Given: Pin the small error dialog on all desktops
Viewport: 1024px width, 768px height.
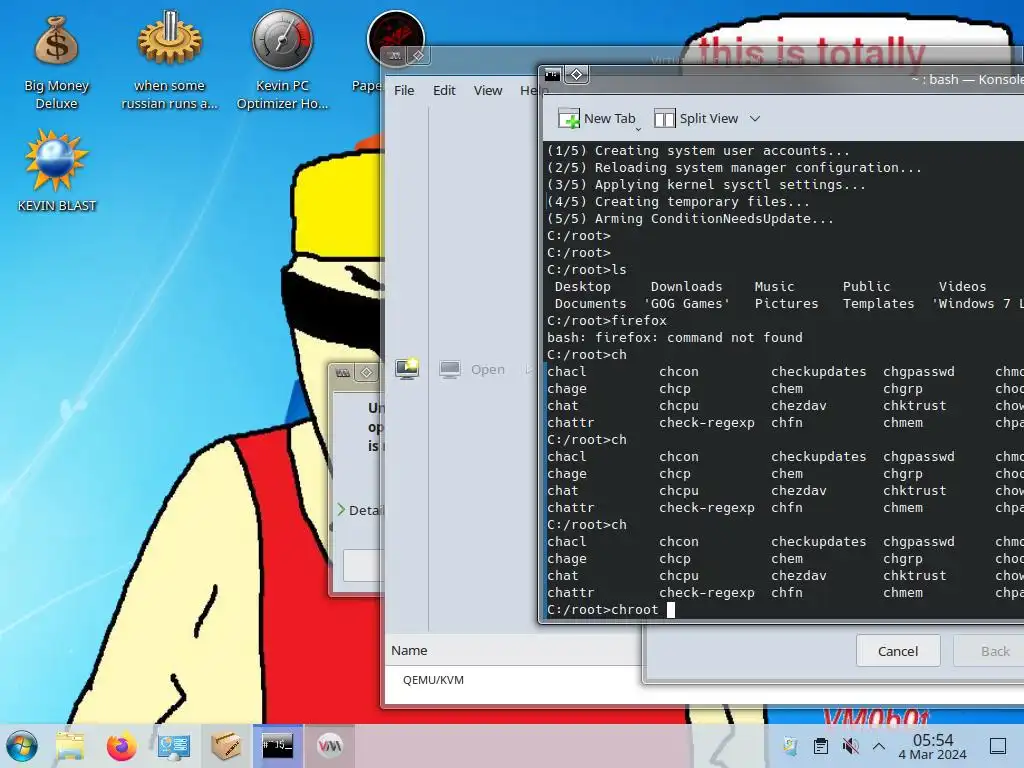Looking at the screenshot, I should [366, 373].
